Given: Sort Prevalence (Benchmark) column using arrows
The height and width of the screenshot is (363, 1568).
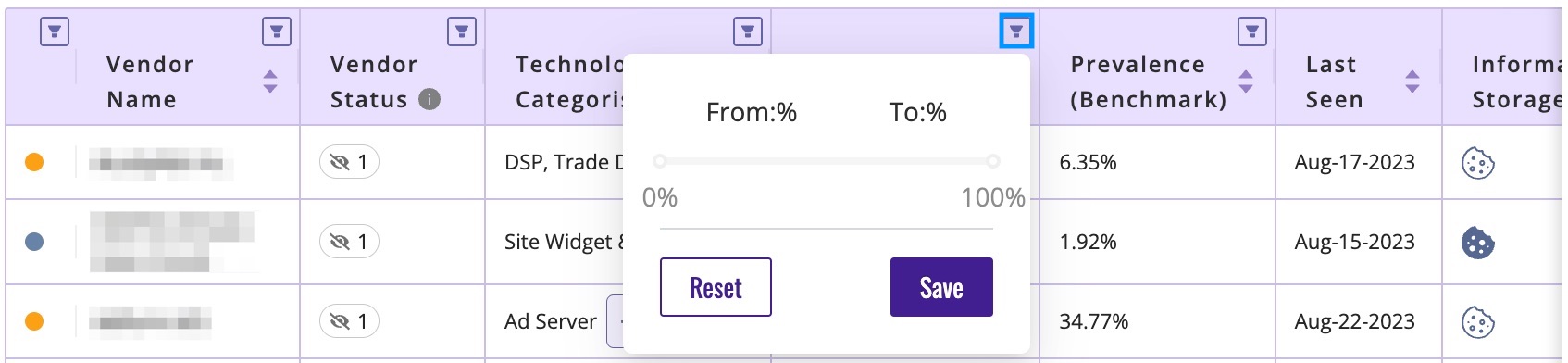Looking at the screenshot, I should [1246, 81].
